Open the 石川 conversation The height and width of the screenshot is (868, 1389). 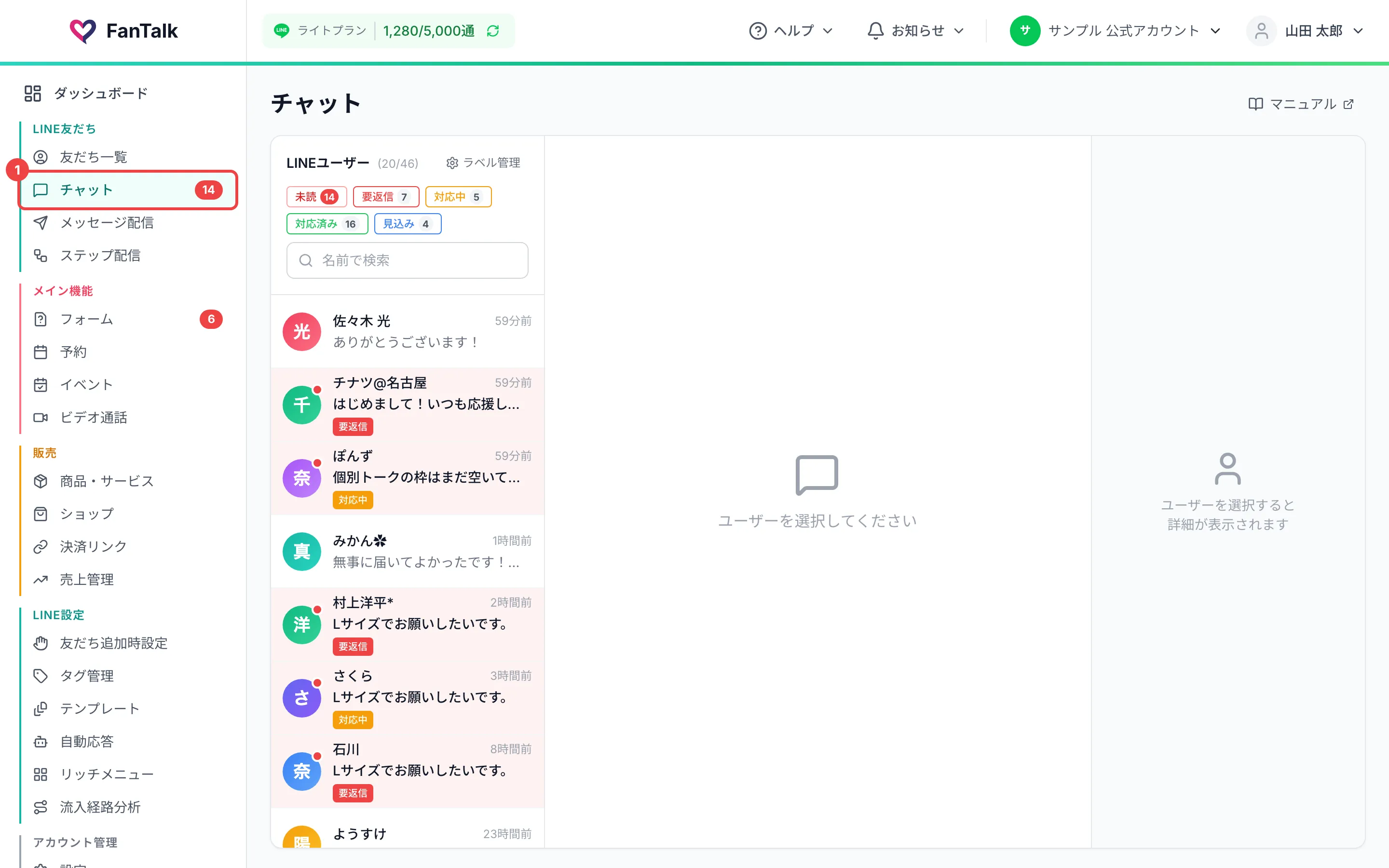click(x=407, y=771)
